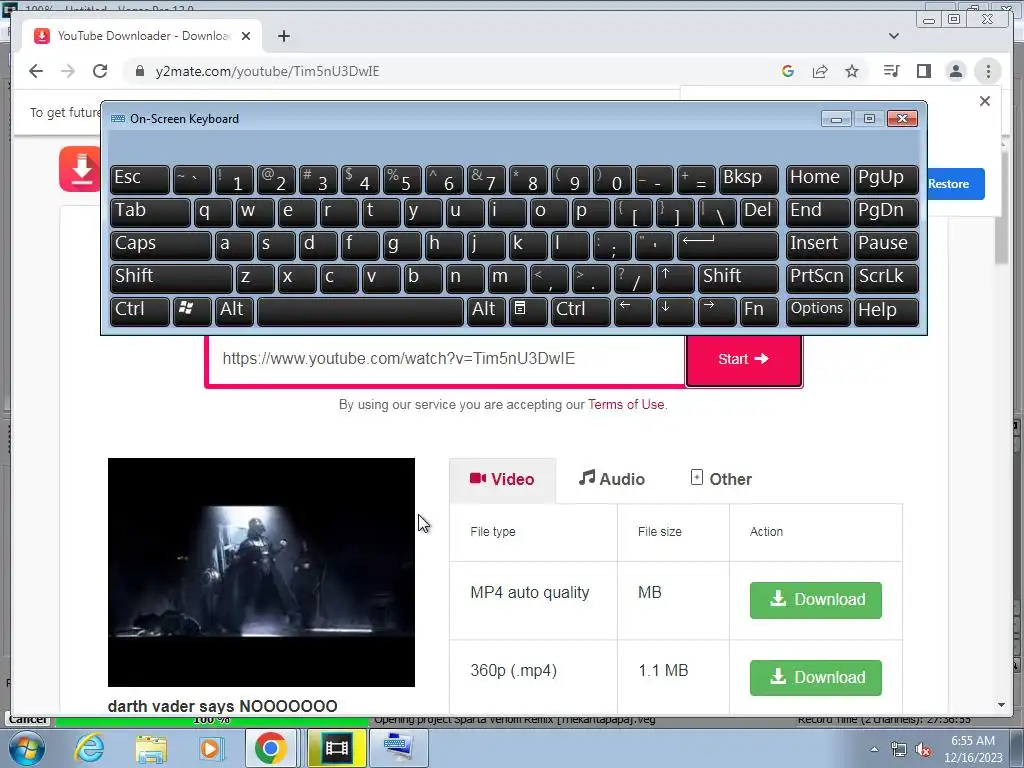Click the YouTube URL input field
Image resolution: width=1024 pixels, height=768 pixels.
click(446, 359)
